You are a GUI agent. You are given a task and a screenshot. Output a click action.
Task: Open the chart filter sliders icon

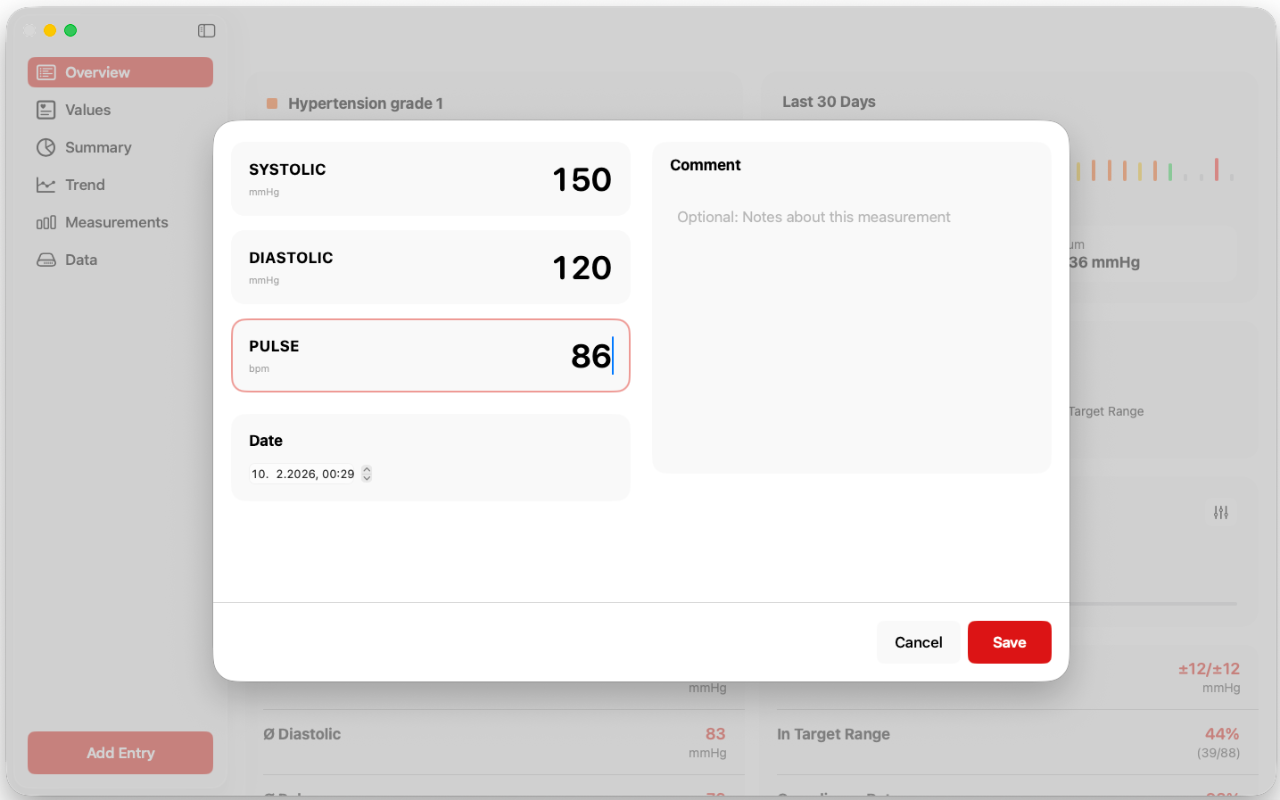pos(1221,512)
